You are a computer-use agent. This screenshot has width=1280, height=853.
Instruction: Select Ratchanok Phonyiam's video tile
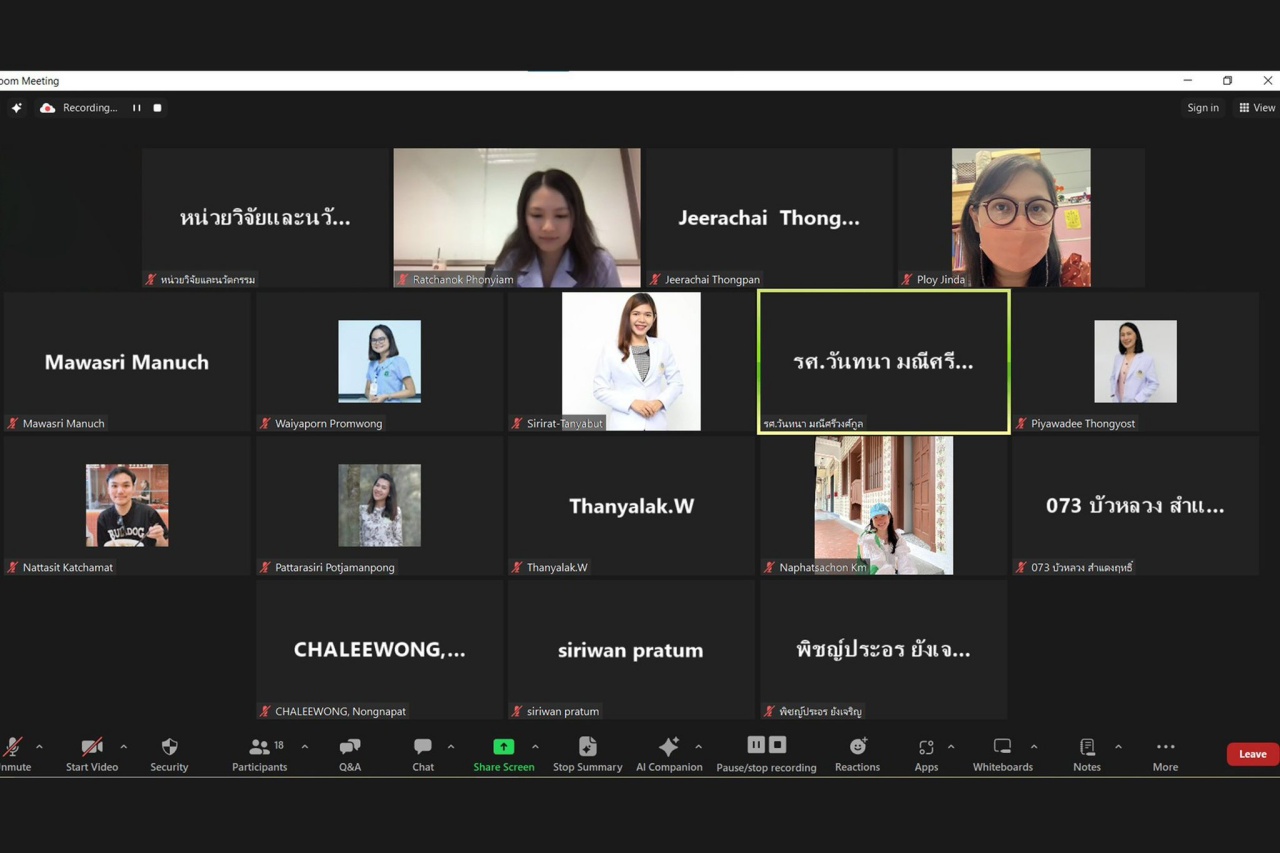(x=517, y=217)
